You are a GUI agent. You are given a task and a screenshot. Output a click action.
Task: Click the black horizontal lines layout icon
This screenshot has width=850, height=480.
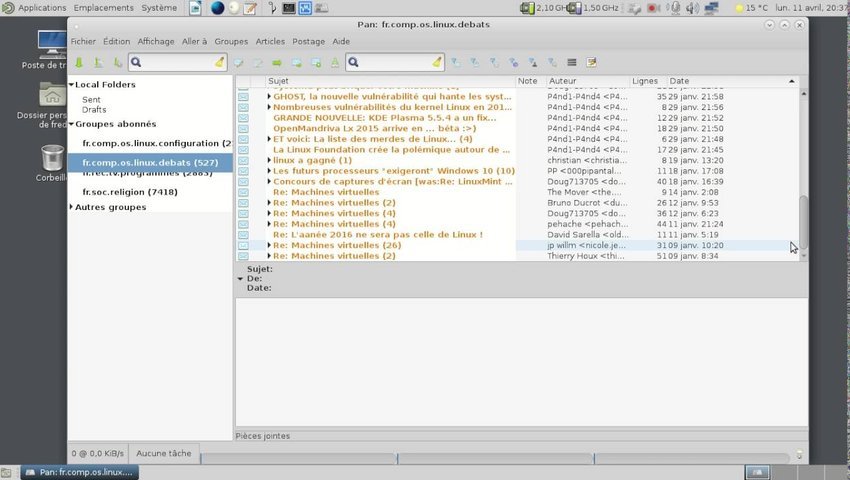point(571,63)
